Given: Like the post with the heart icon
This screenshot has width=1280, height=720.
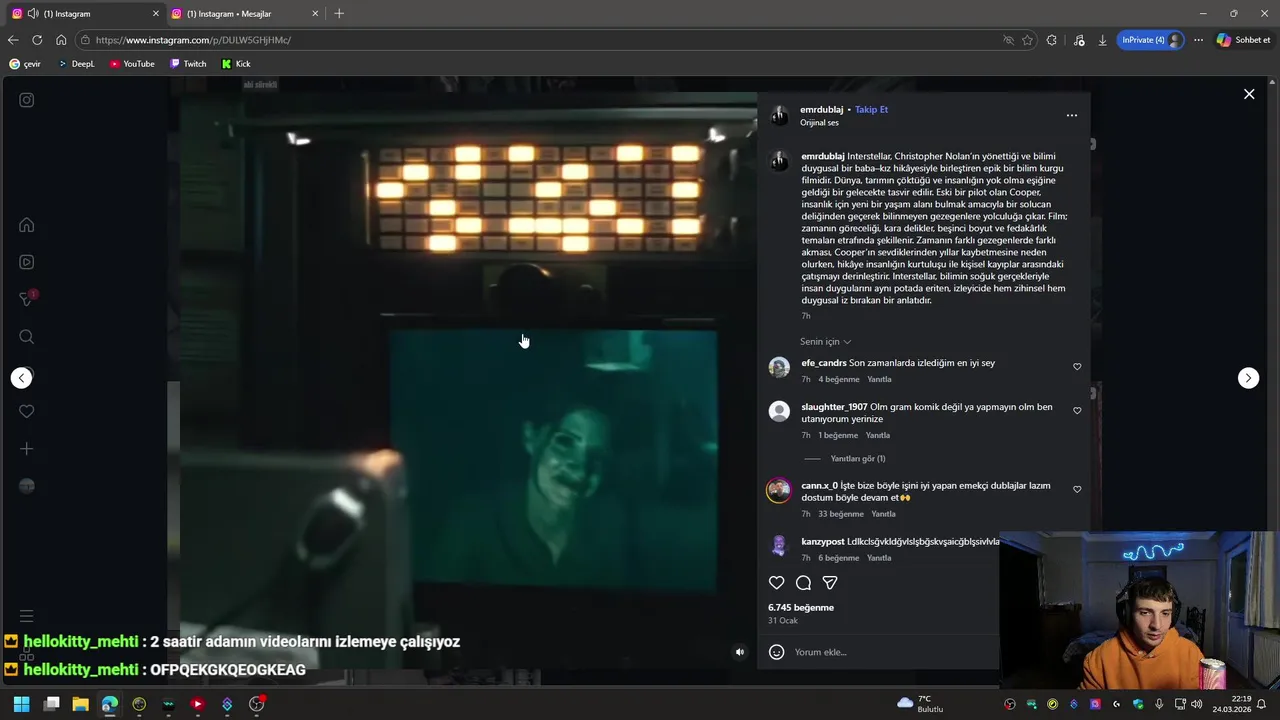Looking at the screenshot, I should 777,583.
